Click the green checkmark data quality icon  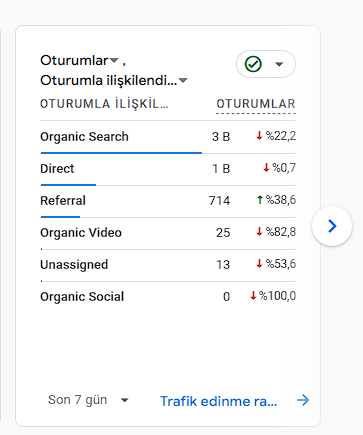(253, 64)
